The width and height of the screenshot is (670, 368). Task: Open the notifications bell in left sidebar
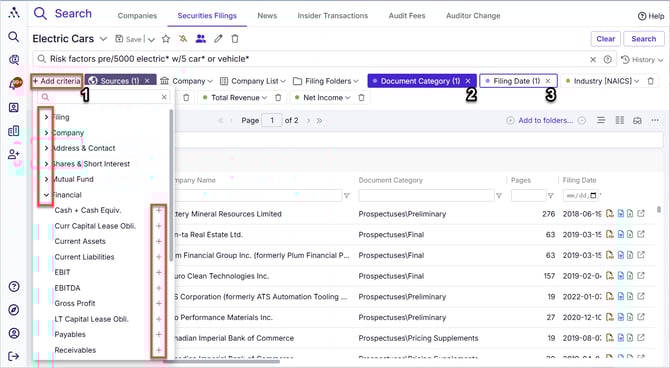(15, 83)
